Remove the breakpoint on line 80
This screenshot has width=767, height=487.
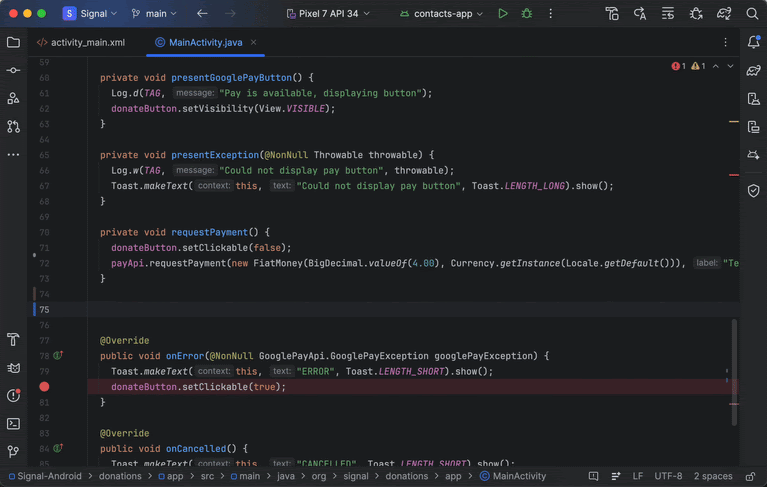tap(44, 387)
